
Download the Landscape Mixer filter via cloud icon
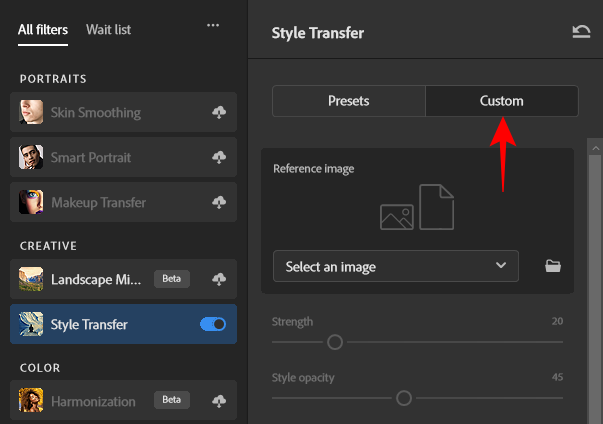click(x=219, y=279)
